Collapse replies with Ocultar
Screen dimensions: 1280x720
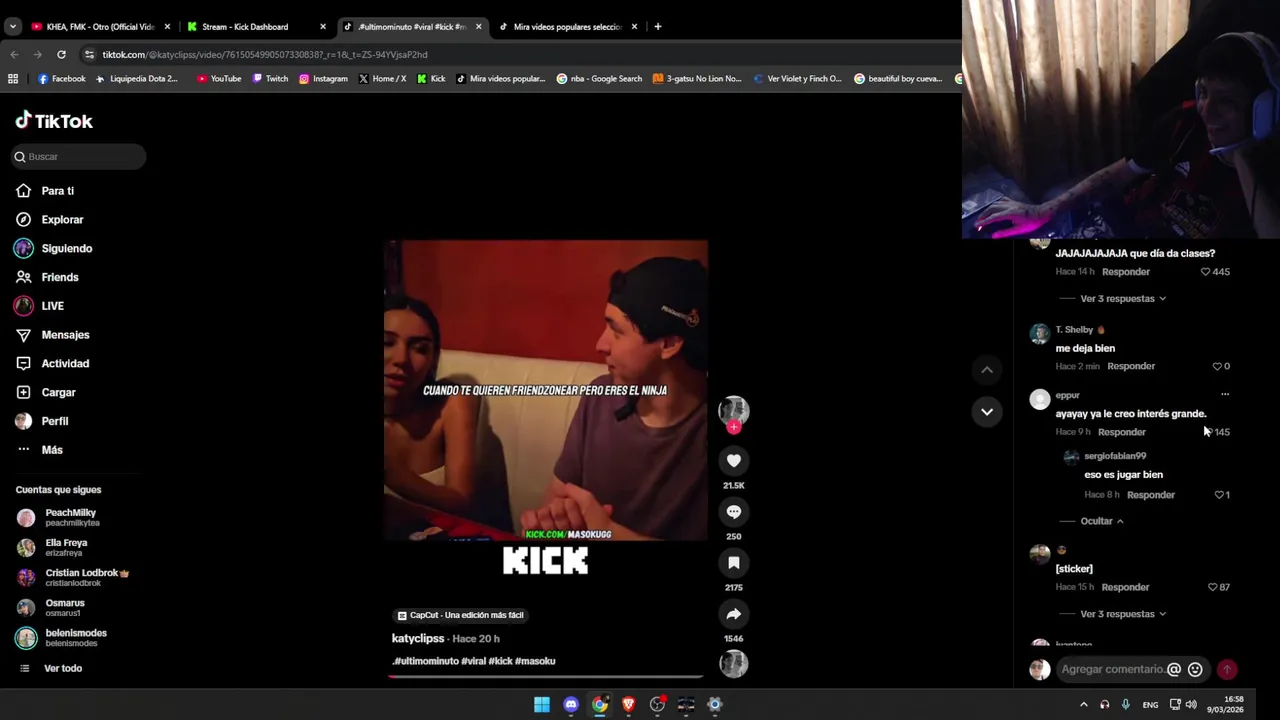click(1102, 521)
